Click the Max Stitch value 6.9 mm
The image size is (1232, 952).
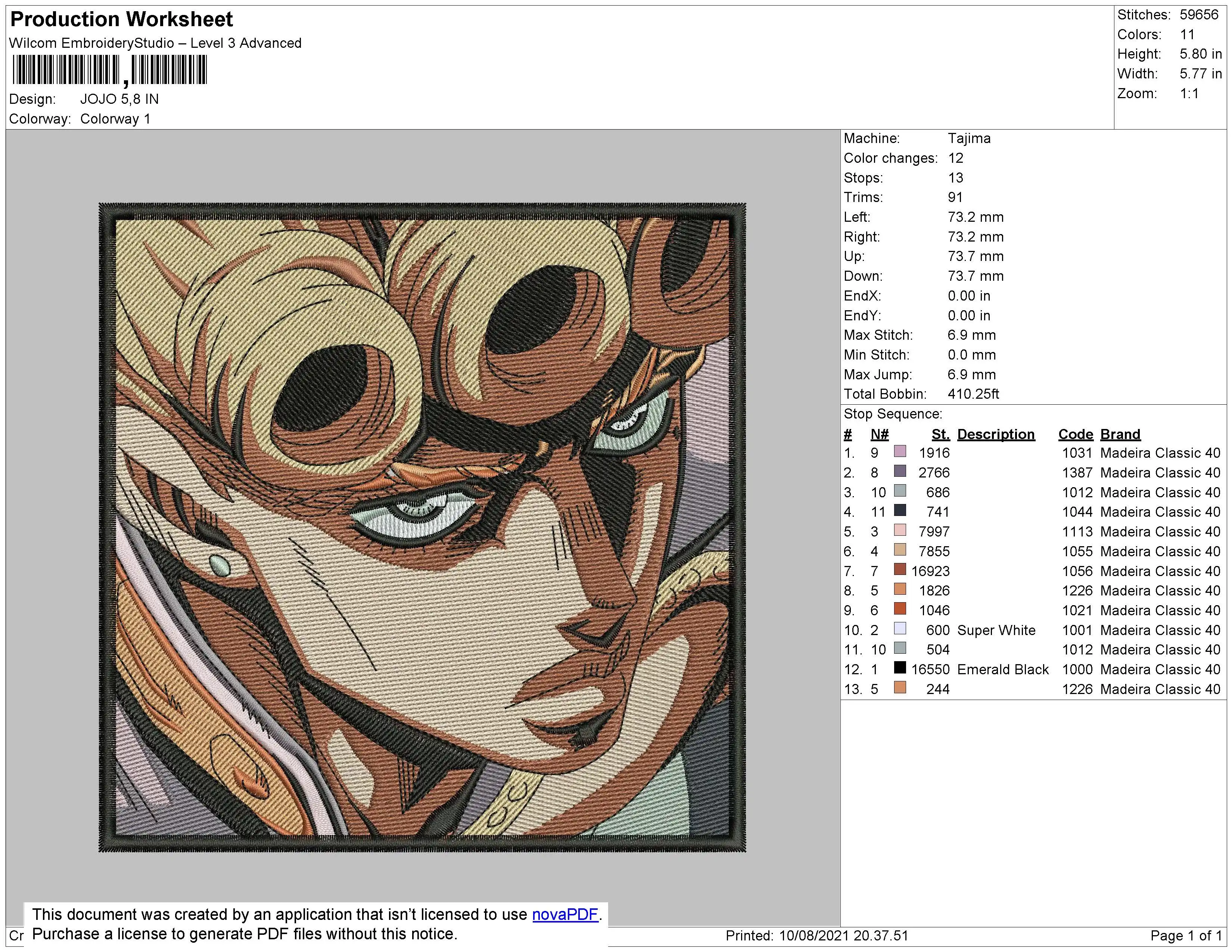coord(972,335)
